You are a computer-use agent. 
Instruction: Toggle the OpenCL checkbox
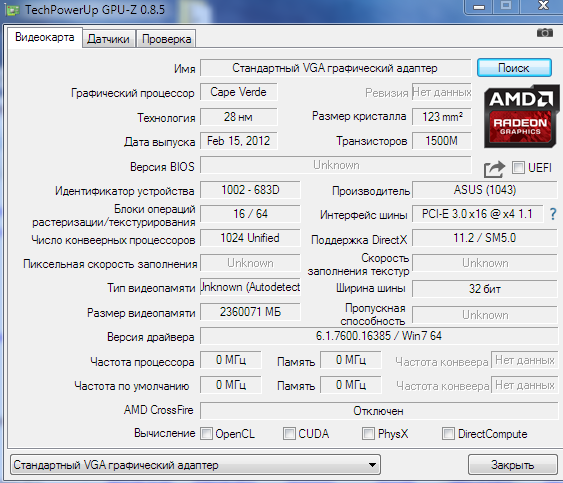(x=206, y=433)
